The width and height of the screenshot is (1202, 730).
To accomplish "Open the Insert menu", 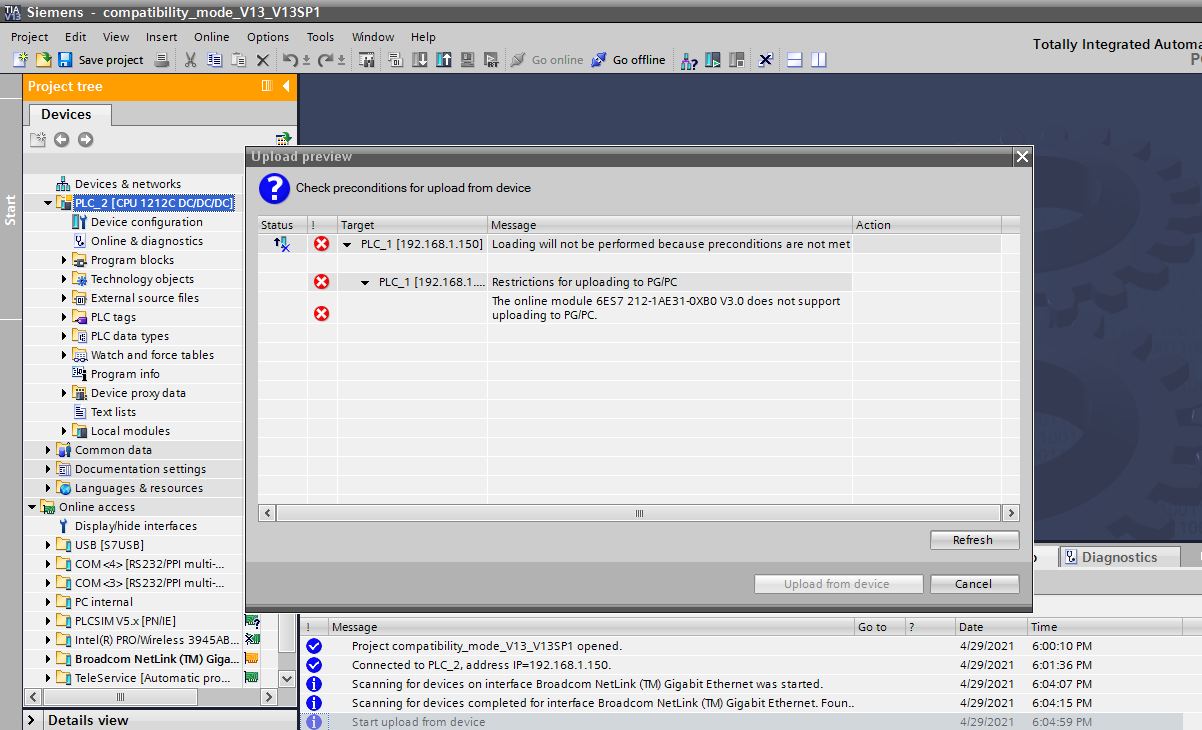I will pyautogui.click(x=161, y=37).
